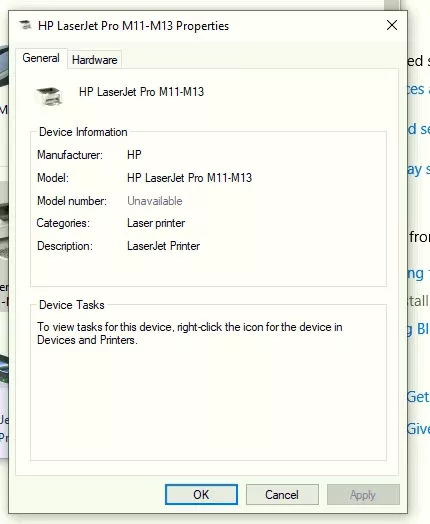430x524 pixels.
Task: Click the 'Description:' label
Action: click(x=65, y=246)
